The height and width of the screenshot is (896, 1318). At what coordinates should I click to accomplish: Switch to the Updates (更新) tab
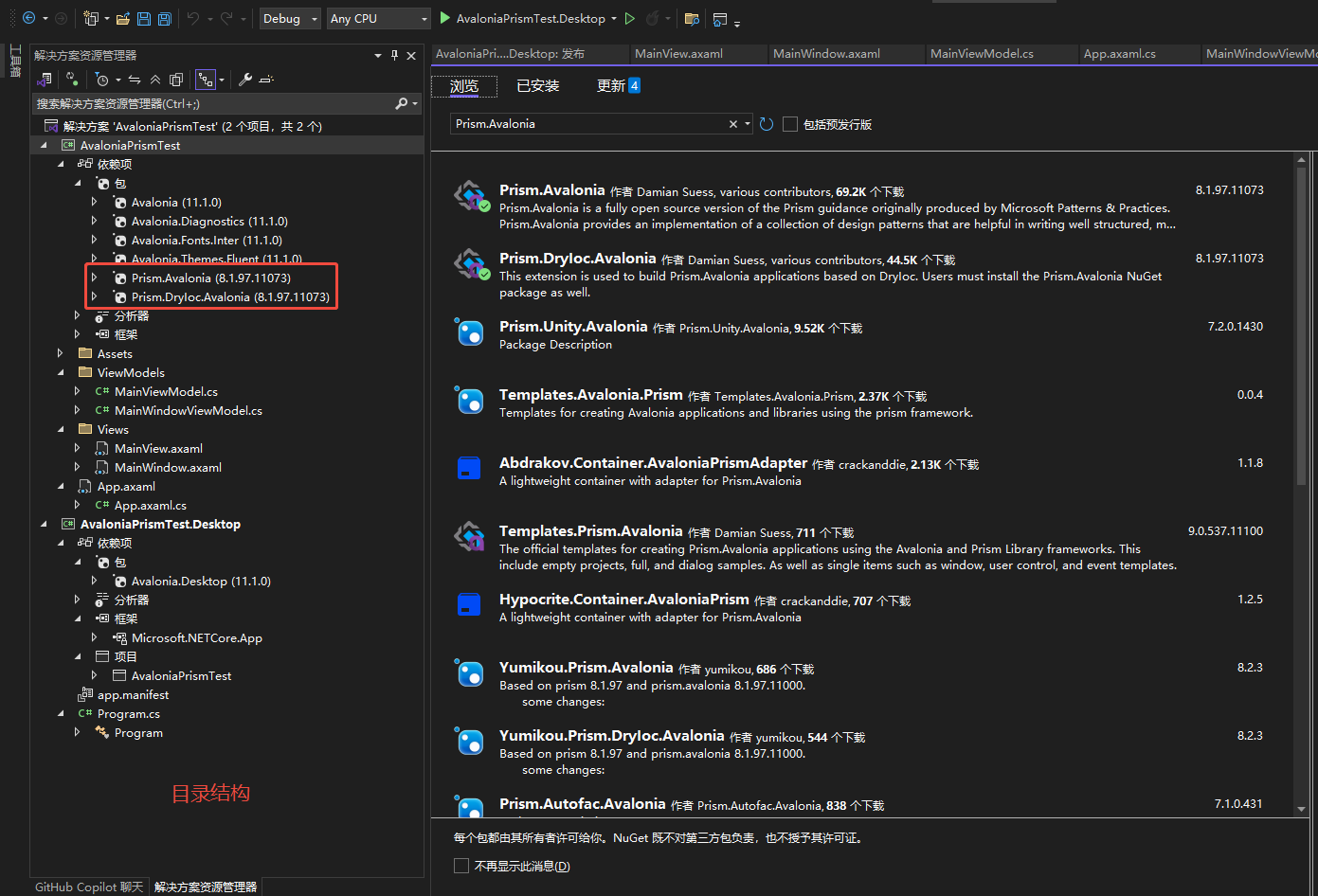618,86
